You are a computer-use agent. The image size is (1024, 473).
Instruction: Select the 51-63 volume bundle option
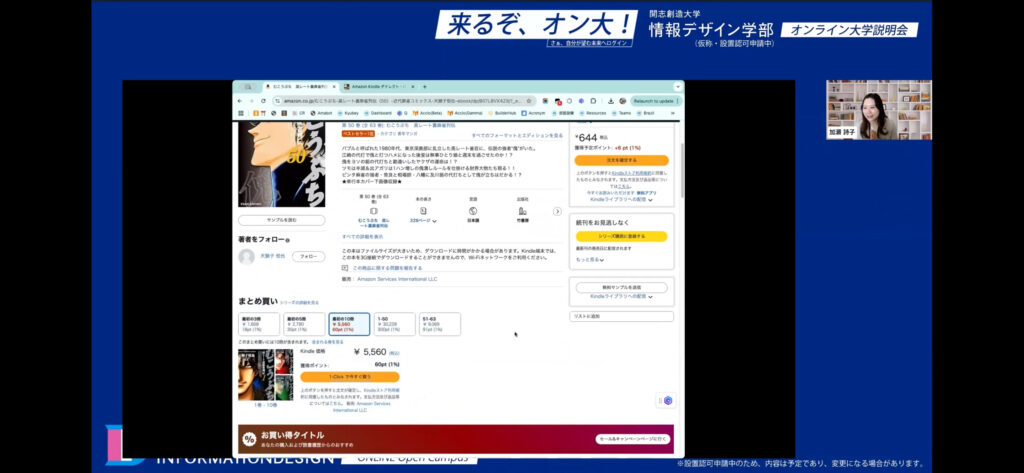(x=440, y=324)
